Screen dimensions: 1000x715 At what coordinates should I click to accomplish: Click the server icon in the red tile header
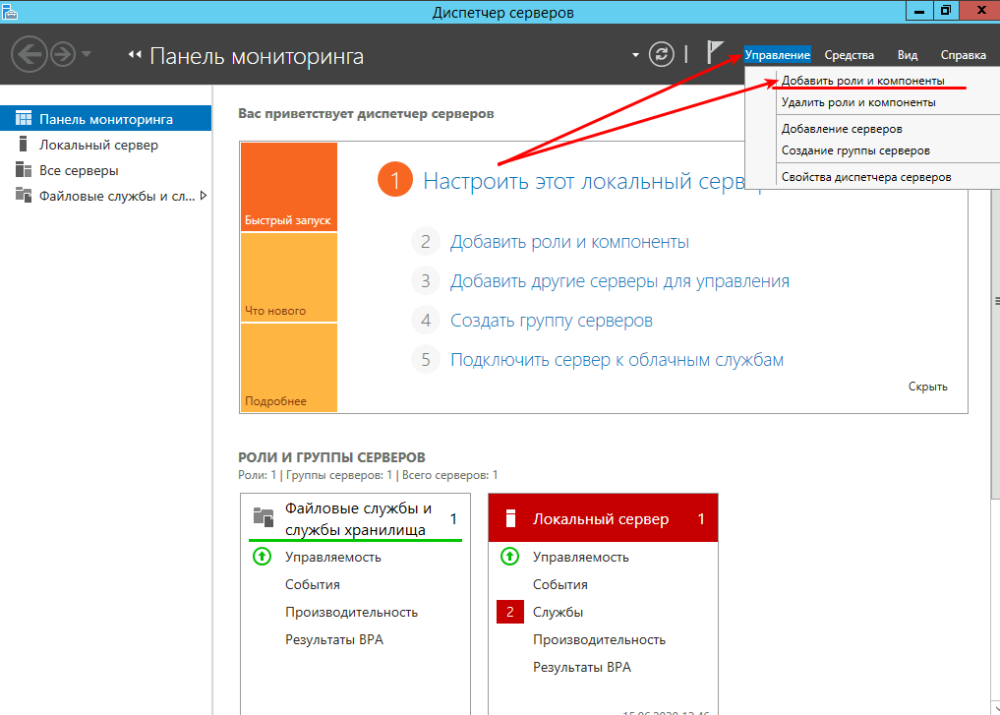point(510,518)
